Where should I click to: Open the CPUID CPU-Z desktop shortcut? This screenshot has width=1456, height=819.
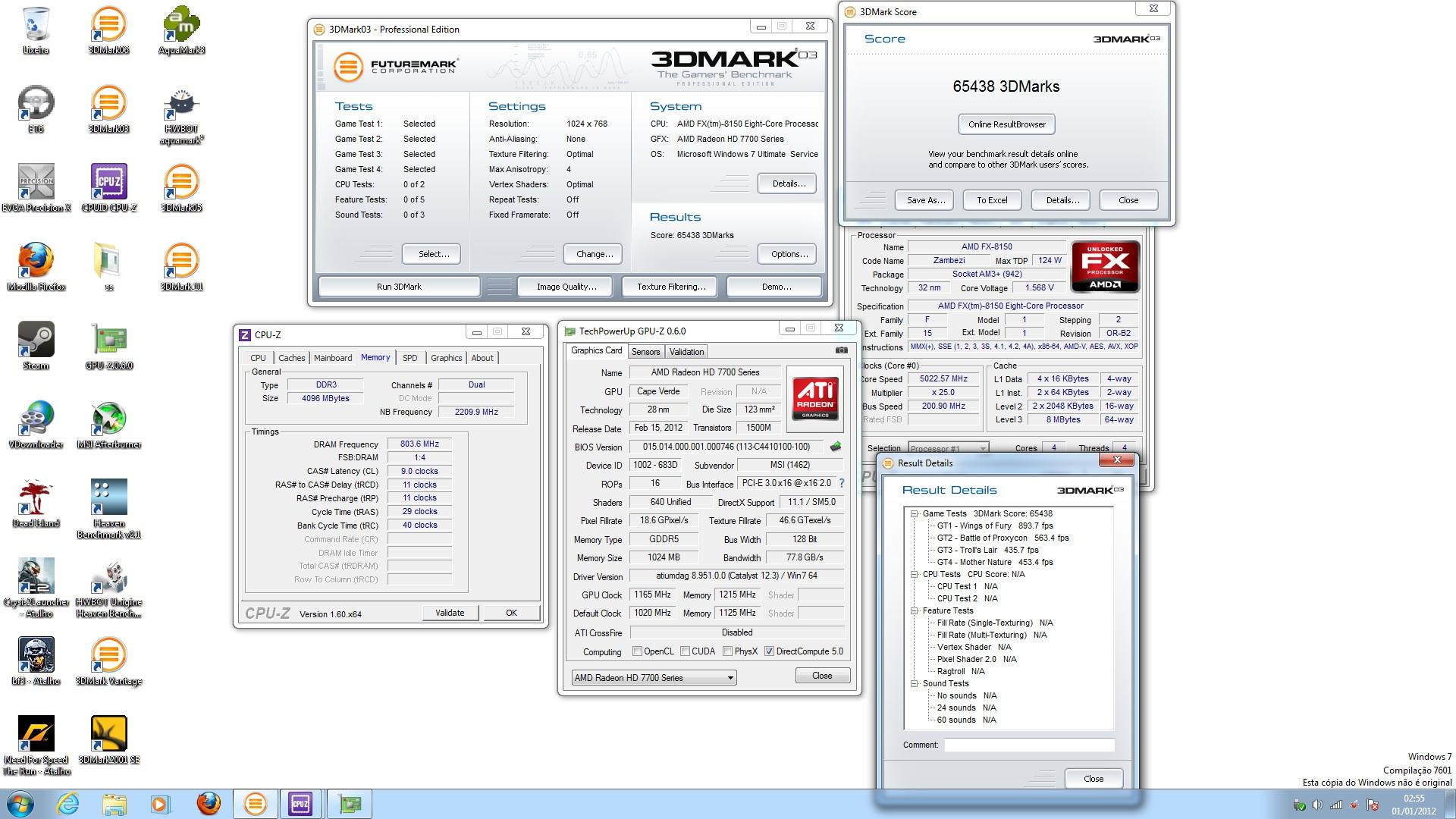tap(108, 188)
